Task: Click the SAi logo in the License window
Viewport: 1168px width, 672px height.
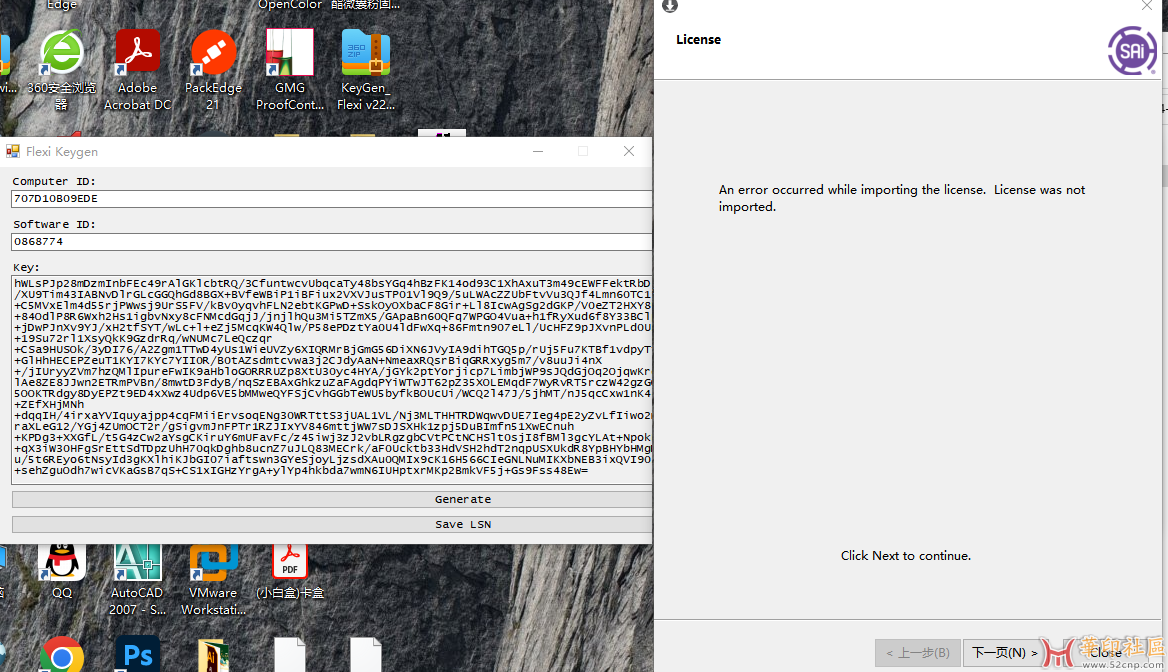Action: [1132, 51]
